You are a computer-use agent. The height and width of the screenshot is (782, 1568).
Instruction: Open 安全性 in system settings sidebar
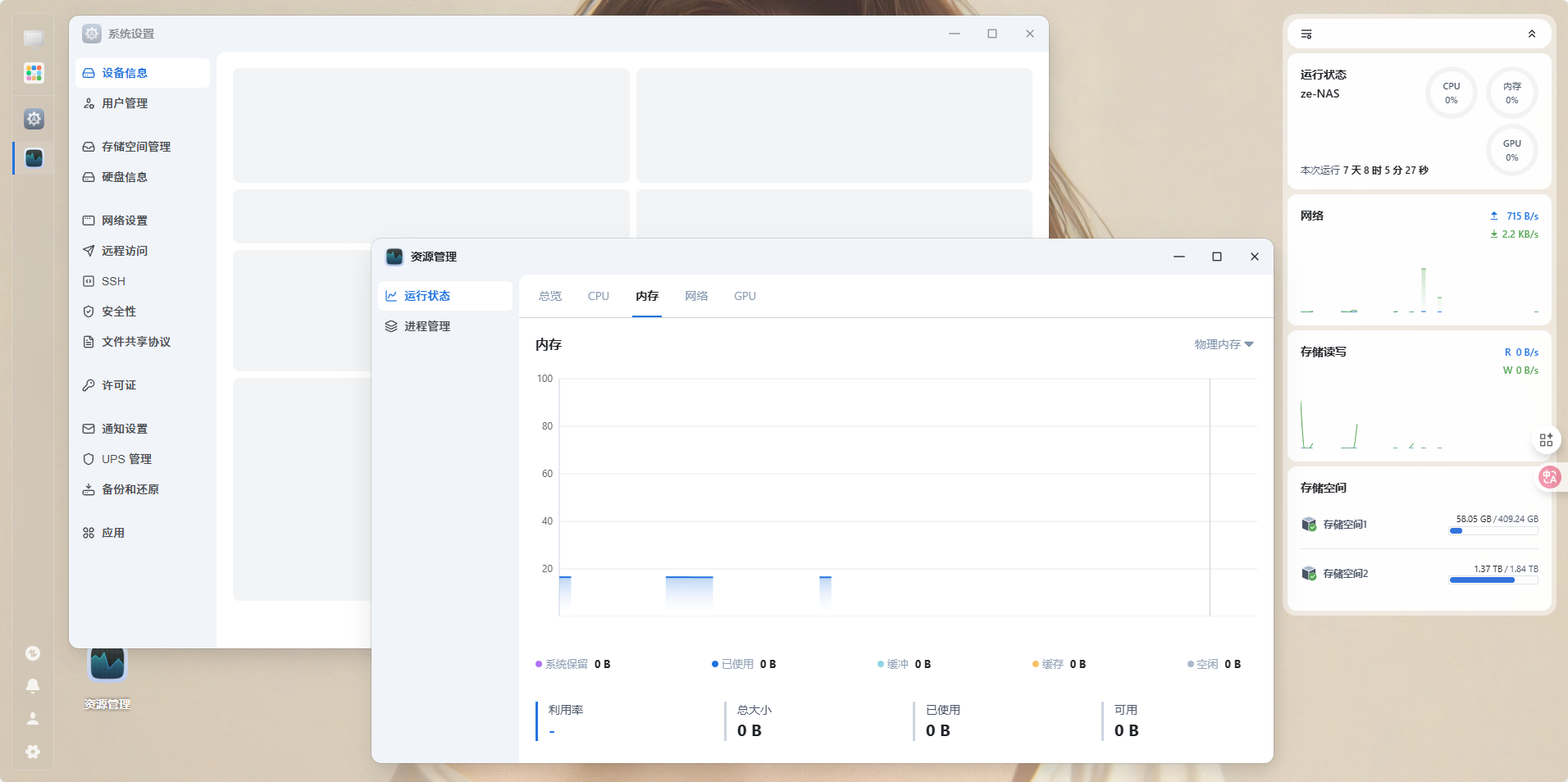pos(143,311)
